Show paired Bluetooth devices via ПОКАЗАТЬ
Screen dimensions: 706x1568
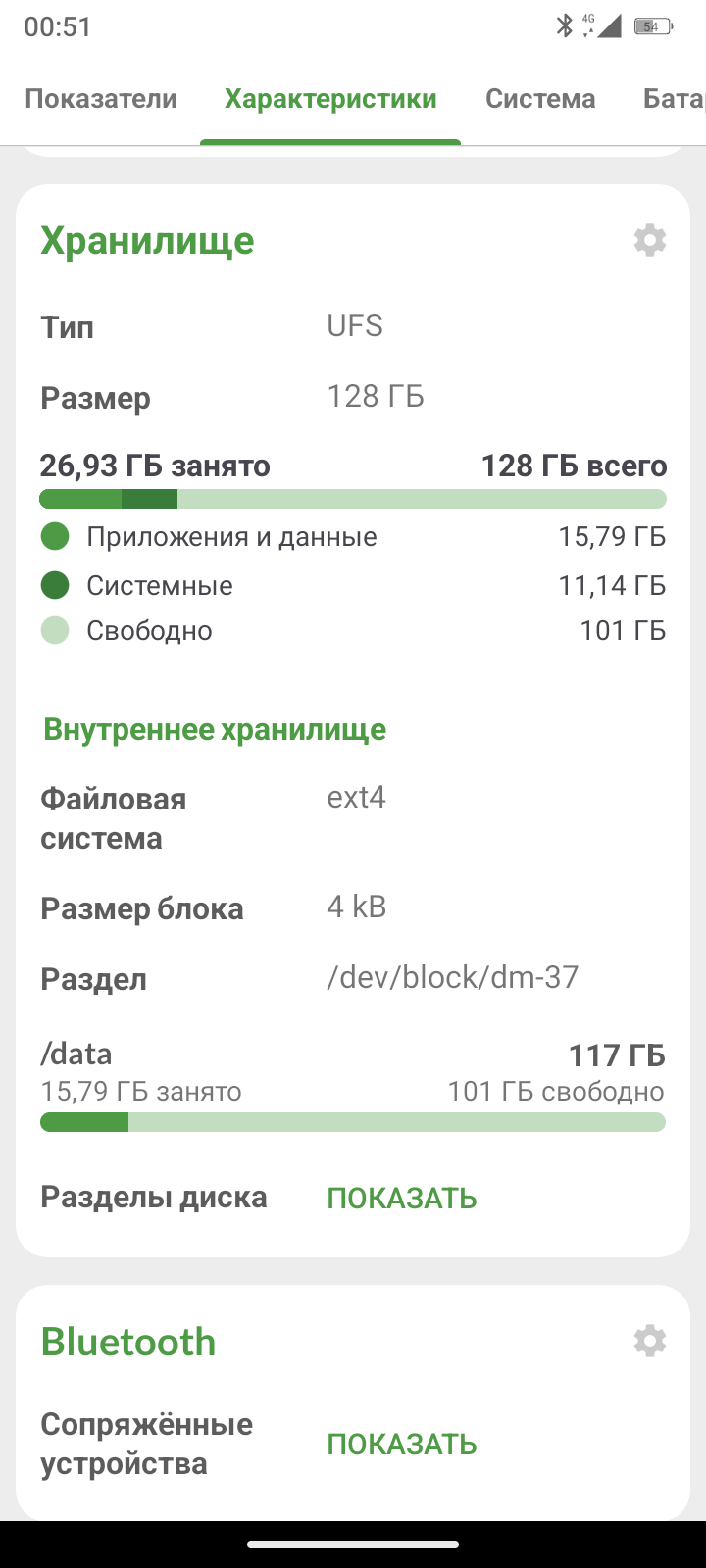(402, 1445)
